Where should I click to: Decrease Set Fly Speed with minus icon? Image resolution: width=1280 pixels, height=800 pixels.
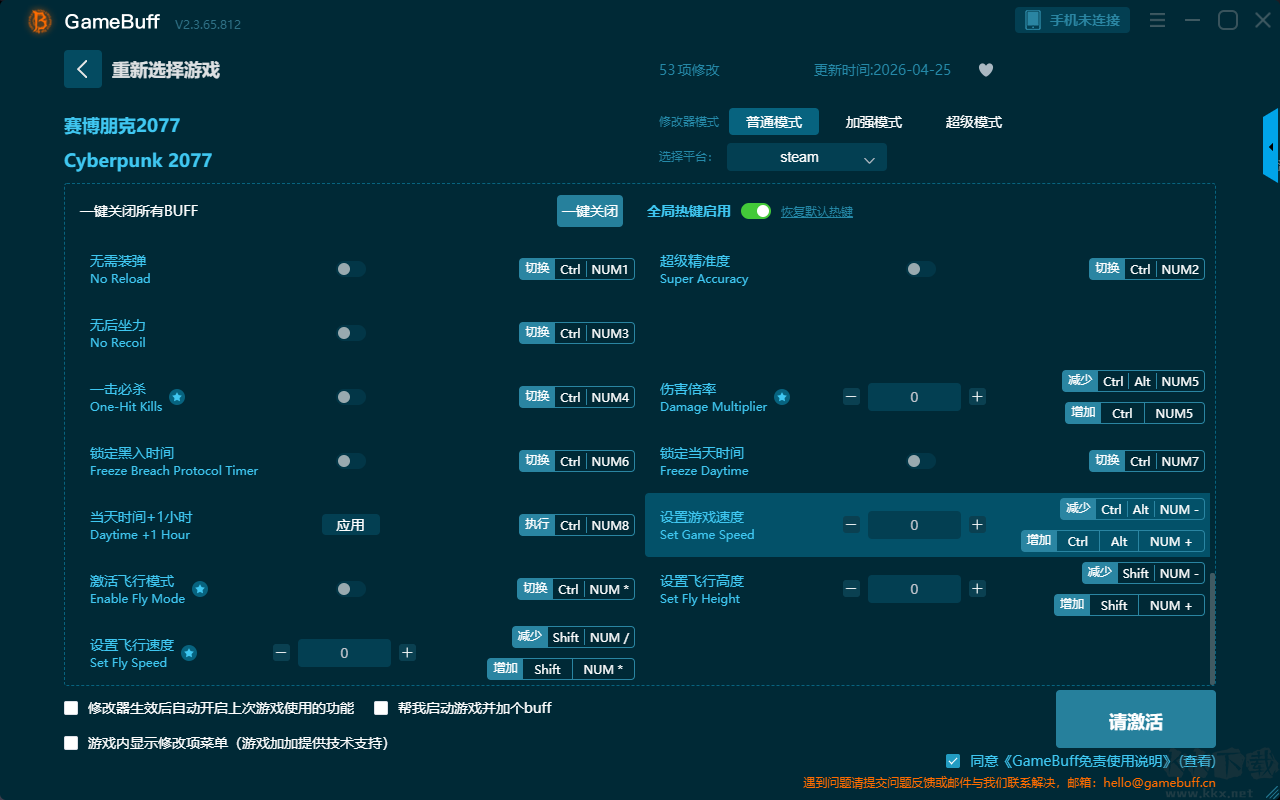pos(281,653)
